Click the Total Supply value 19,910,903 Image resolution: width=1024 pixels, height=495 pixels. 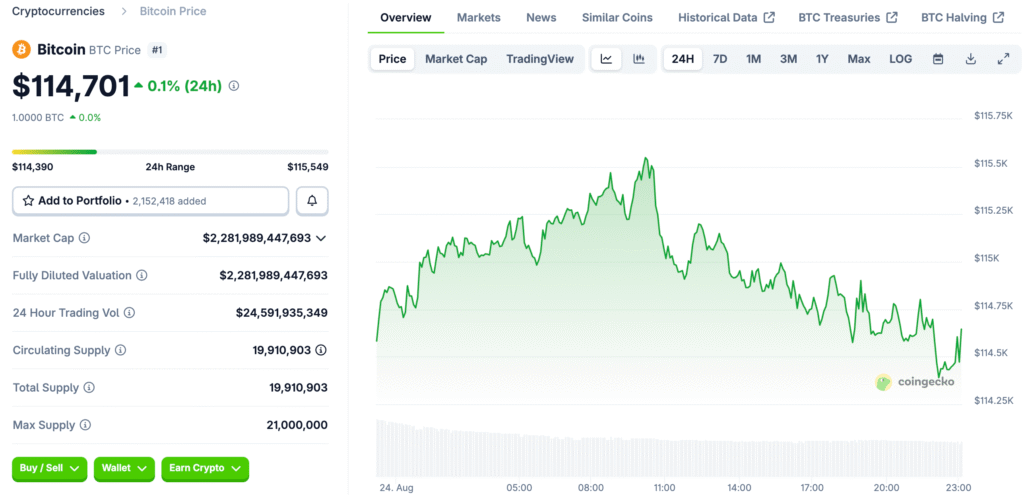[298, 388]
